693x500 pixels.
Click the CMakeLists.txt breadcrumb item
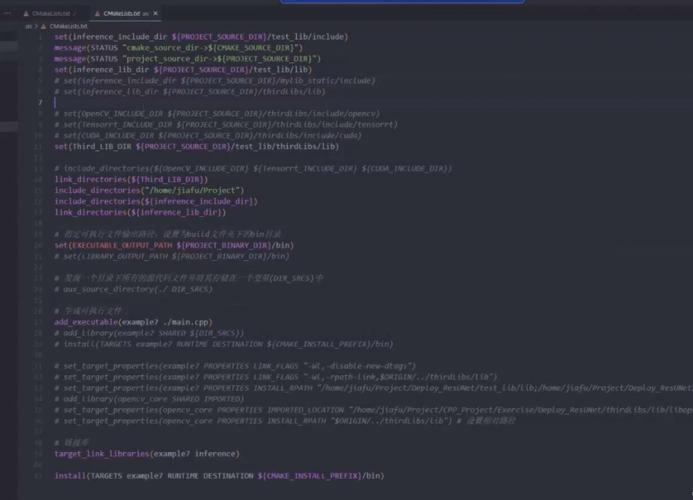click(x=68, y=27)
